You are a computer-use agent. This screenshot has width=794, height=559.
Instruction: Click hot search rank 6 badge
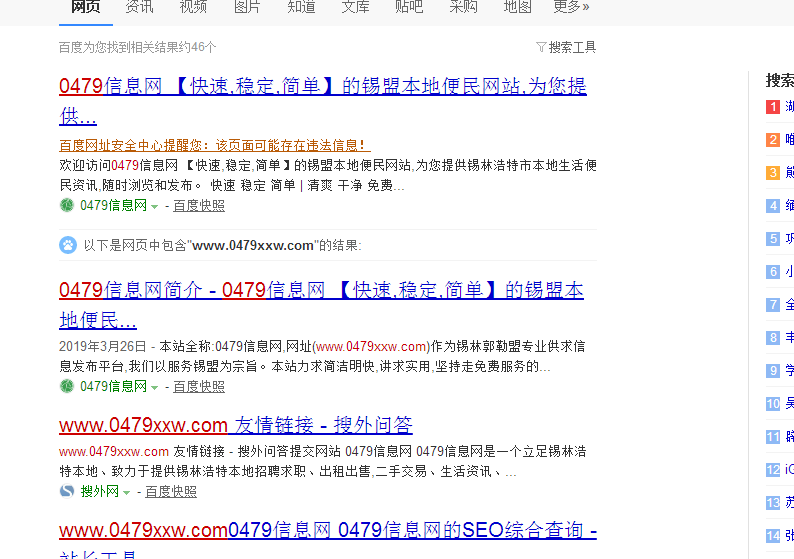pyautogui.click(x=773, y=271)
